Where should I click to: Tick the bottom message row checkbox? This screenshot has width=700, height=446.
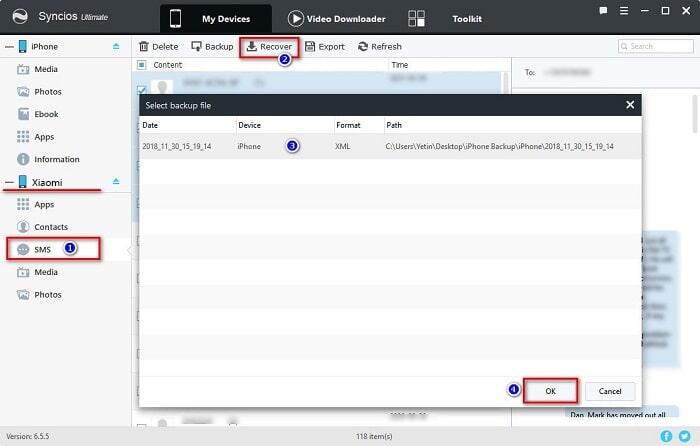point(141,427)
